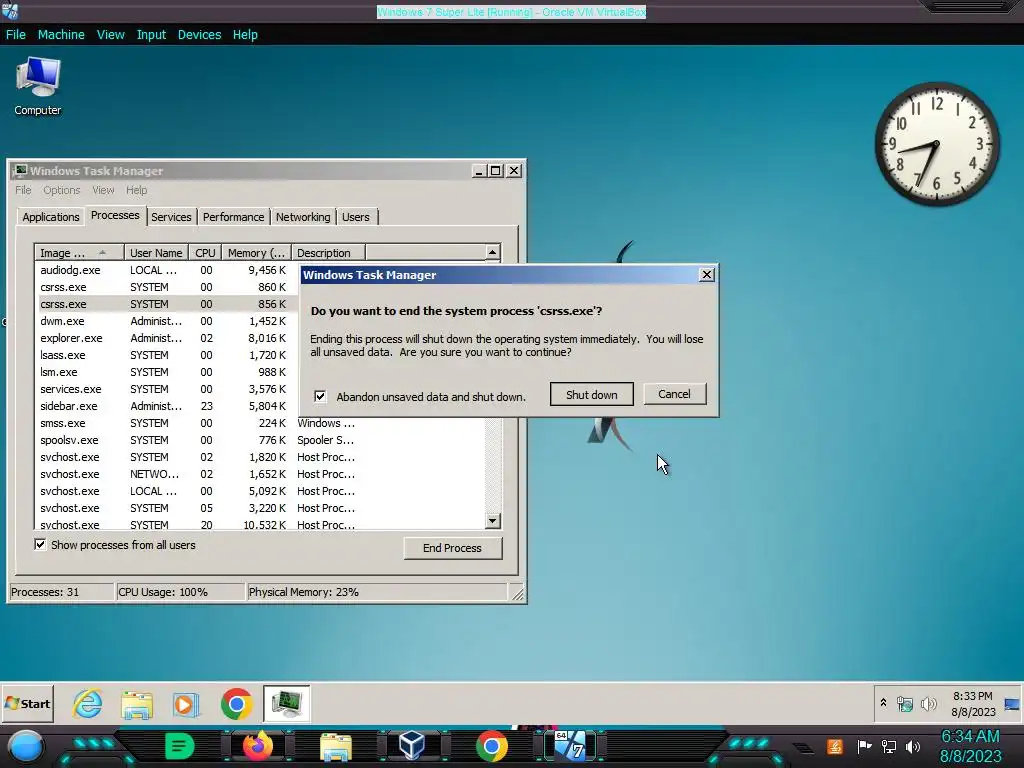Click process list scroll up arrow

coord(493,252)
